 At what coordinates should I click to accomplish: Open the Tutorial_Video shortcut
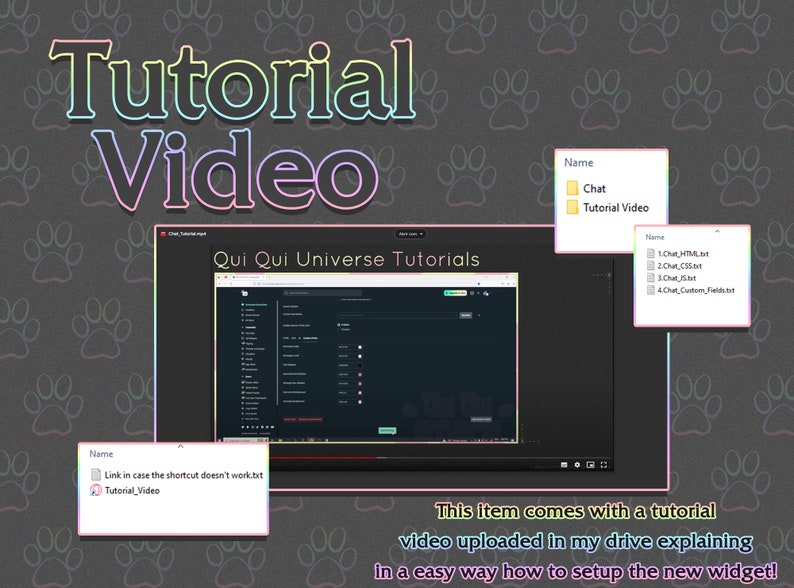pos(125,490)
